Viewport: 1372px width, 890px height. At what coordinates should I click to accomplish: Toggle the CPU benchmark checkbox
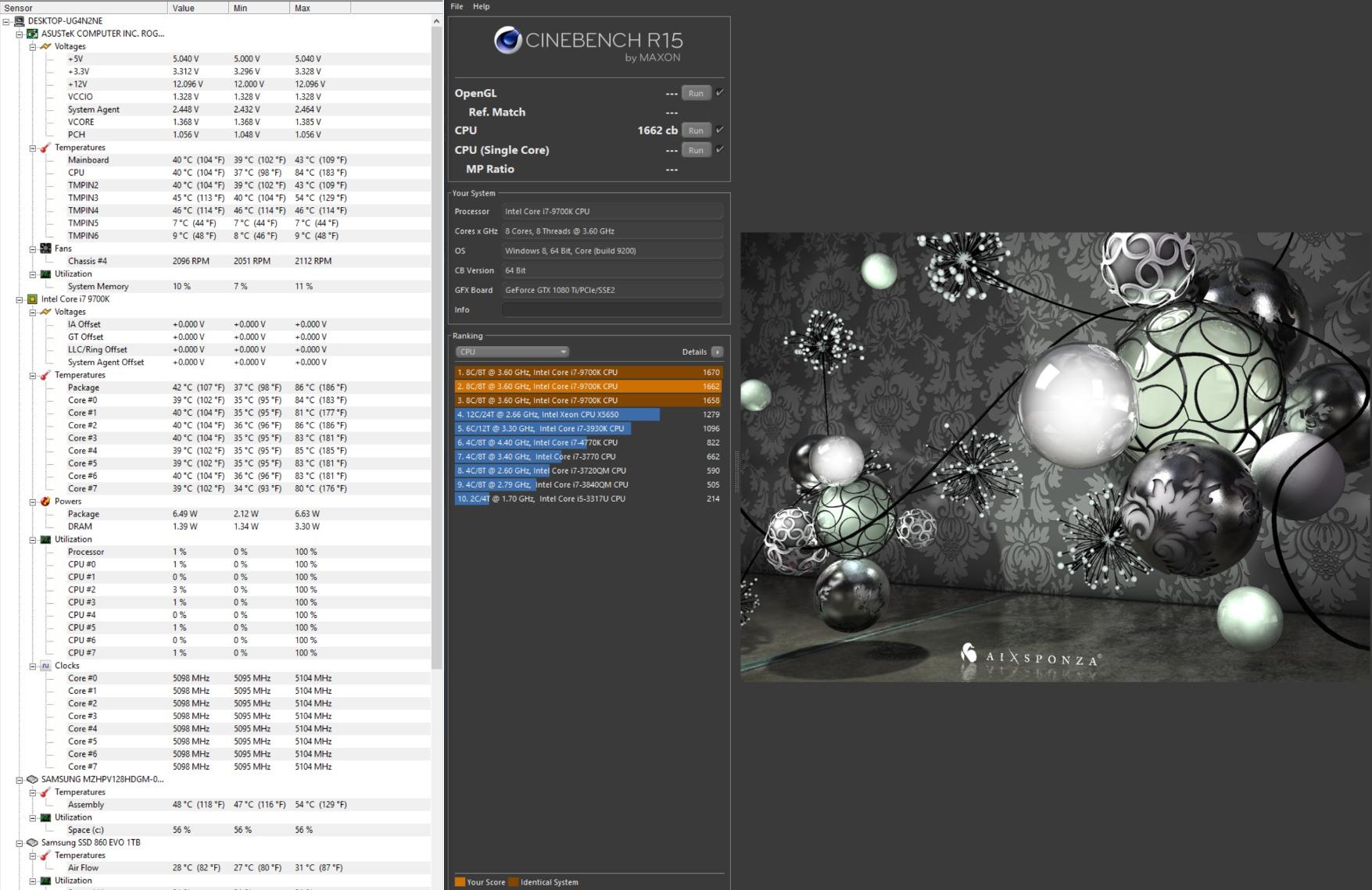(x=718, y=130)
